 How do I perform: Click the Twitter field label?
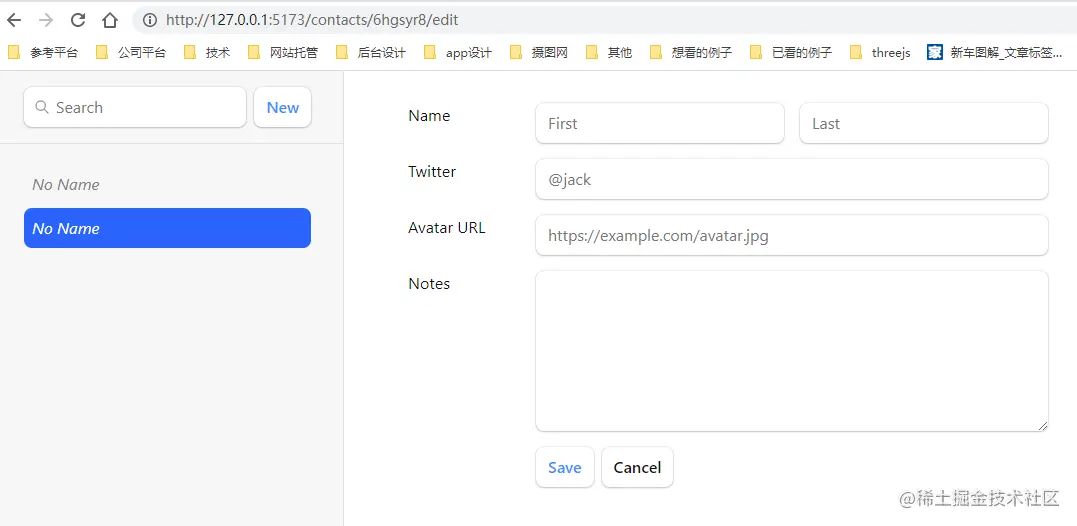pyautogui.click(x=432, y=172)
